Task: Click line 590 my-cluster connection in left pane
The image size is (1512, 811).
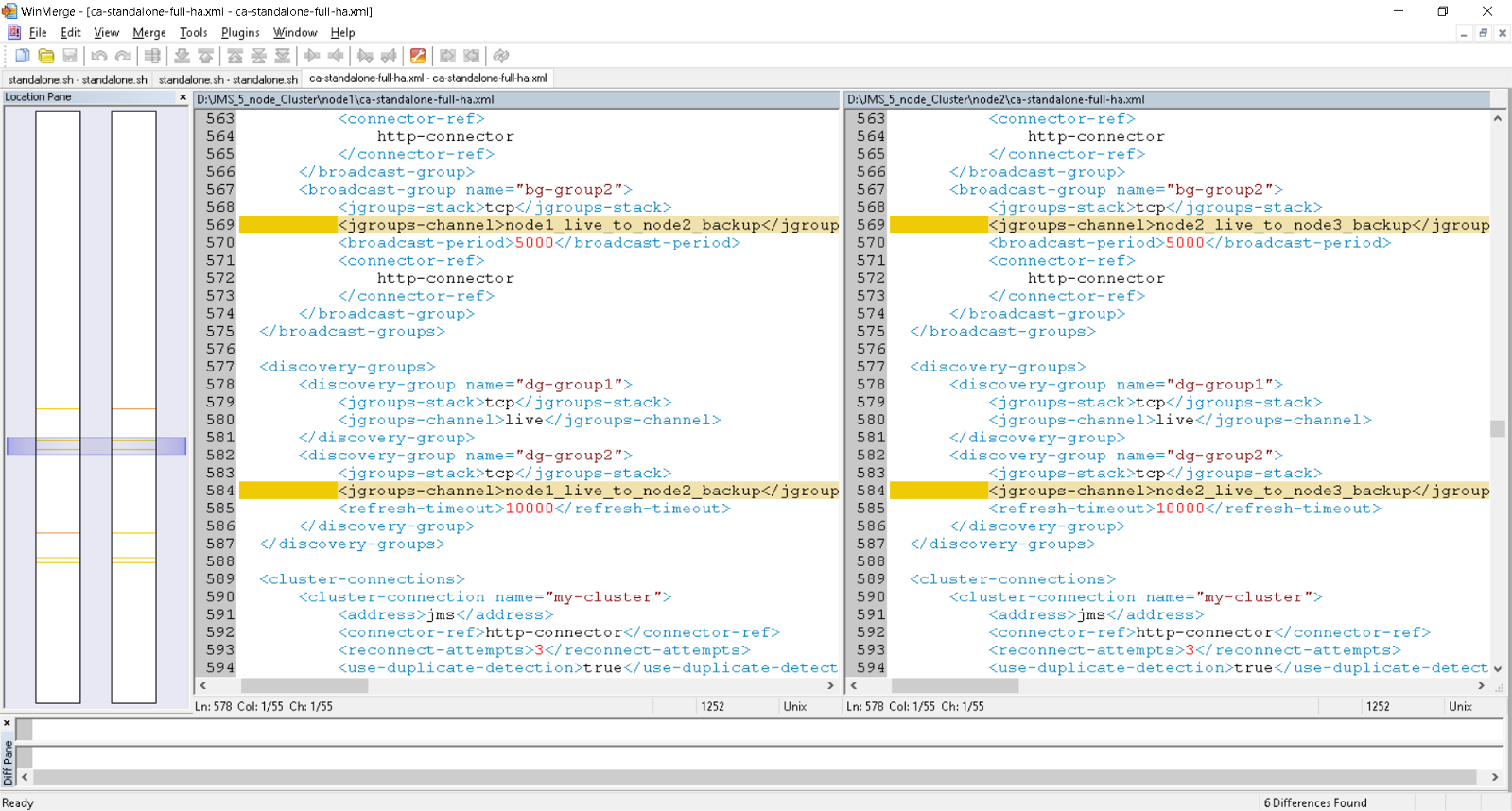Action: click(485, 597)
